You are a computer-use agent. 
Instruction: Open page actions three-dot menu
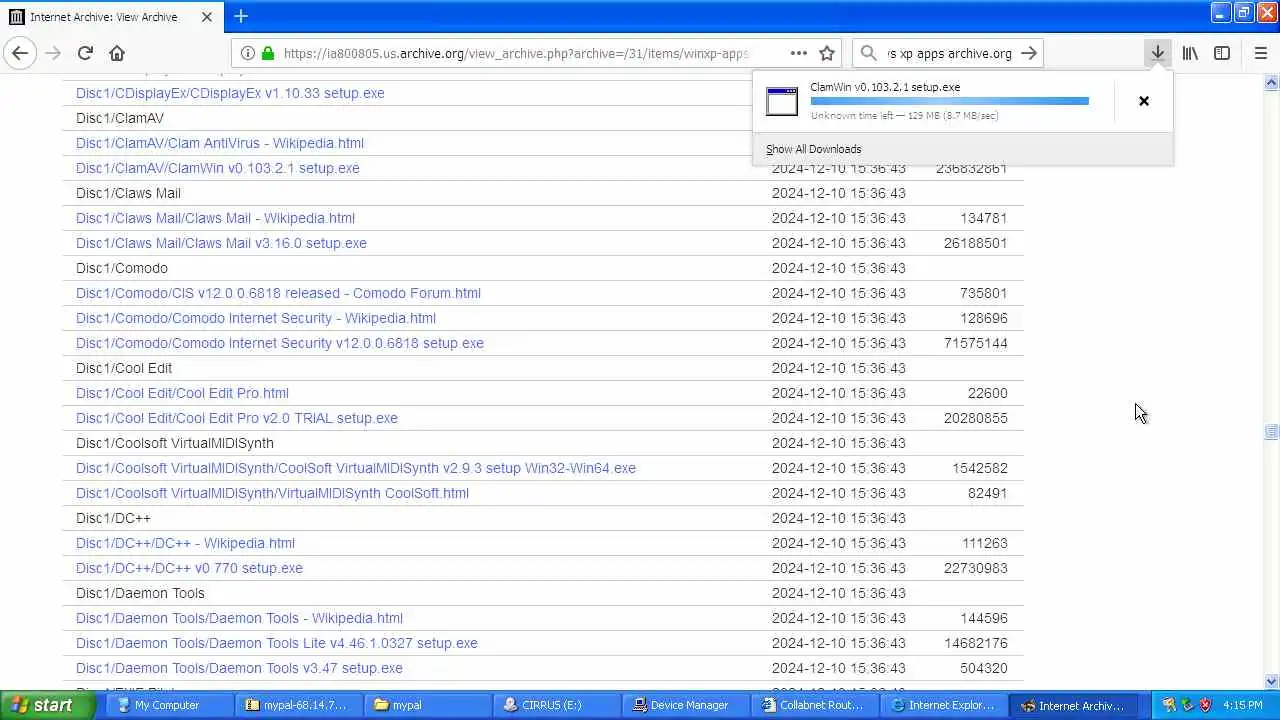tap(798, 53)
